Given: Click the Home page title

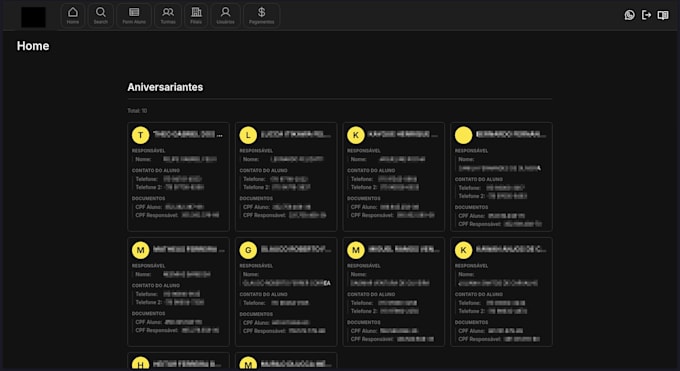Looking at the screenshot, I should (x=33, y=46).
